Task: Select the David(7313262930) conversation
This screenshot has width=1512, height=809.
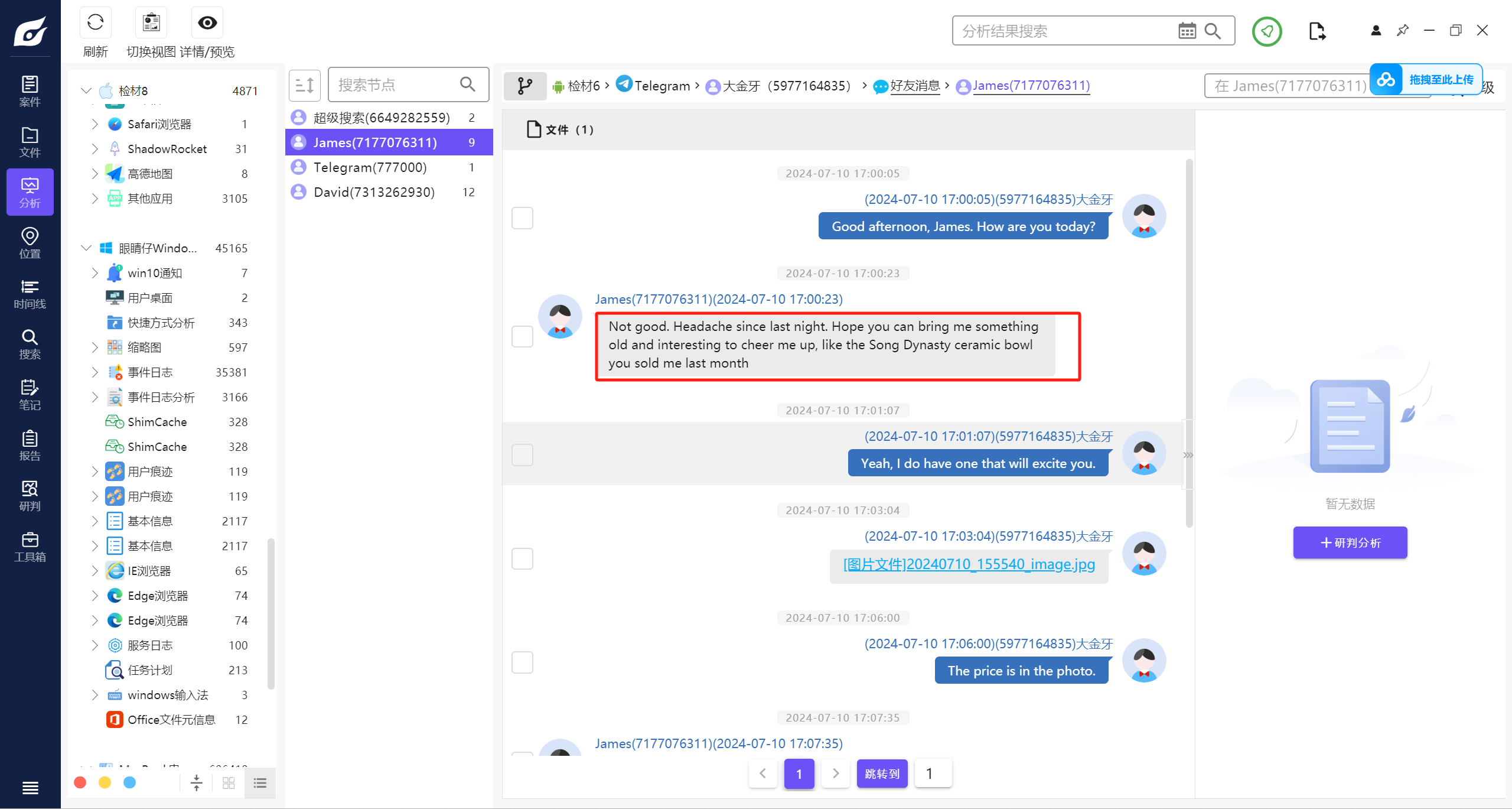Action: (x=374, y=192)
